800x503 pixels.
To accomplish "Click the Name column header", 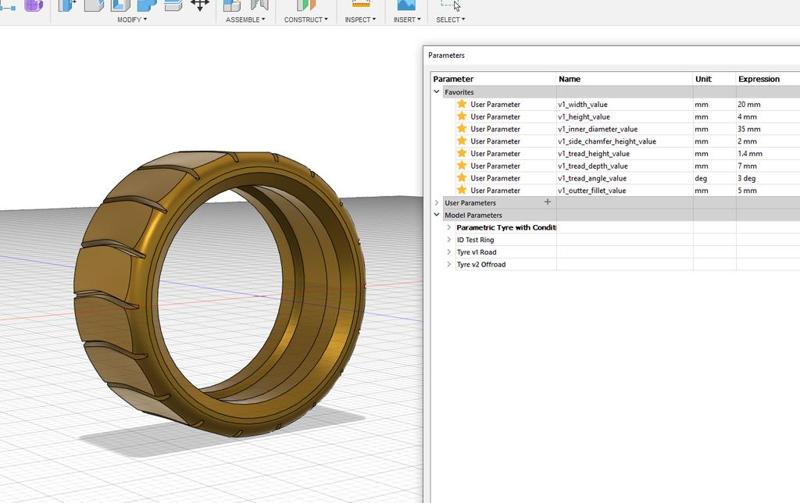I will click(x=569, y=79).
